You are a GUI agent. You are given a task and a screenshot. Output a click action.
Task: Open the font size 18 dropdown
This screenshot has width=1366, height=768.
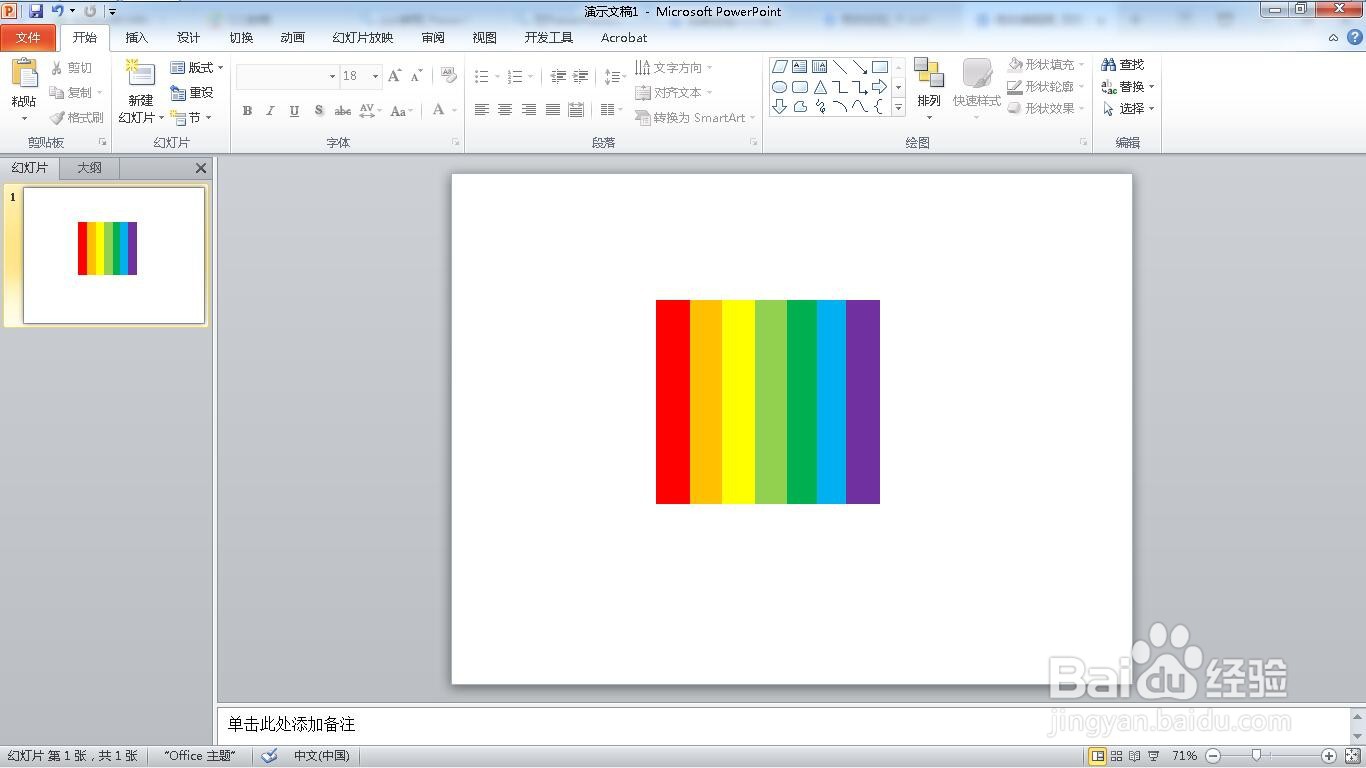(375, 76)
